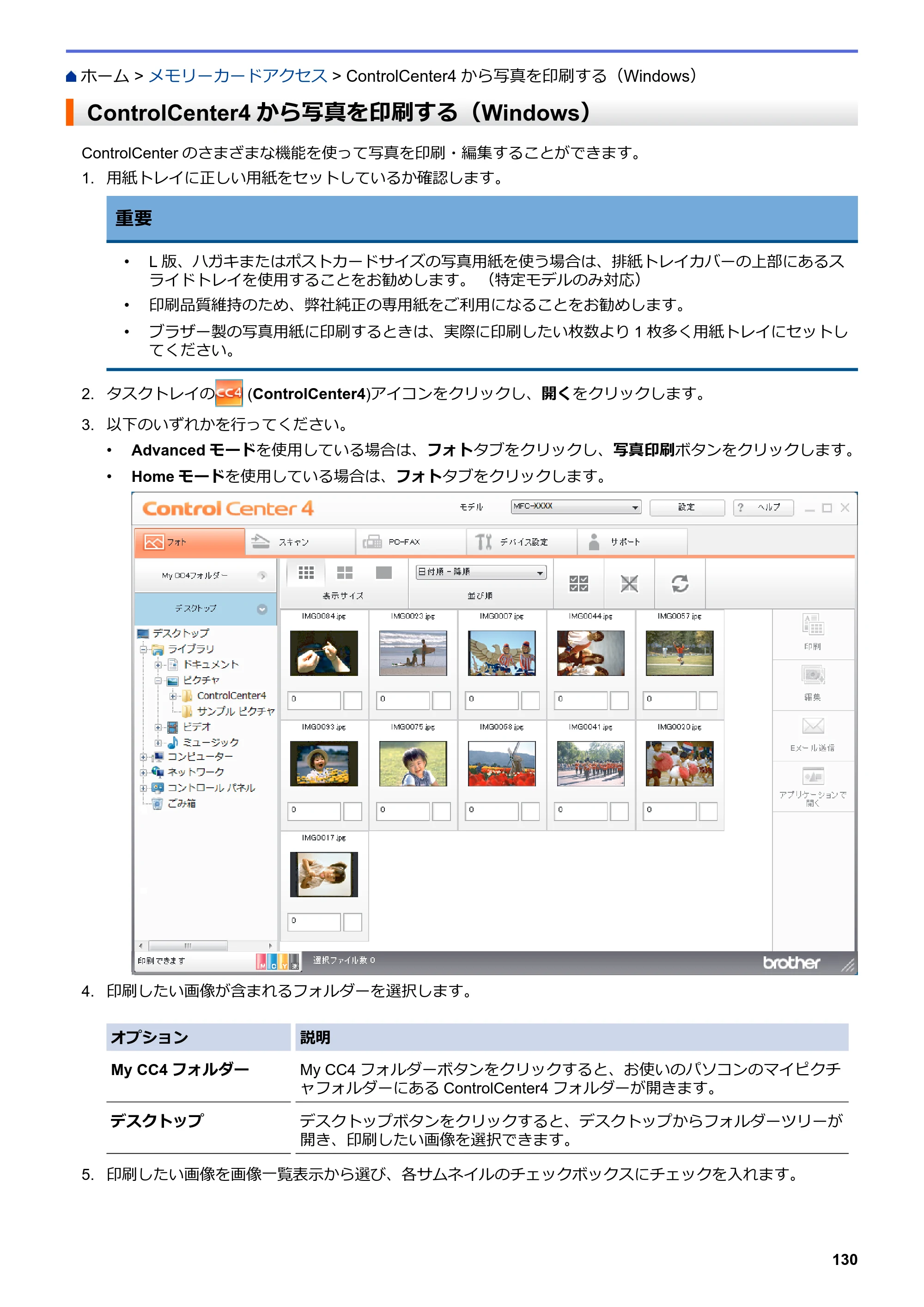Screen dimensions: 924x1307
Task: Click the 印刷 print icon
Action: tap(812, 625)
